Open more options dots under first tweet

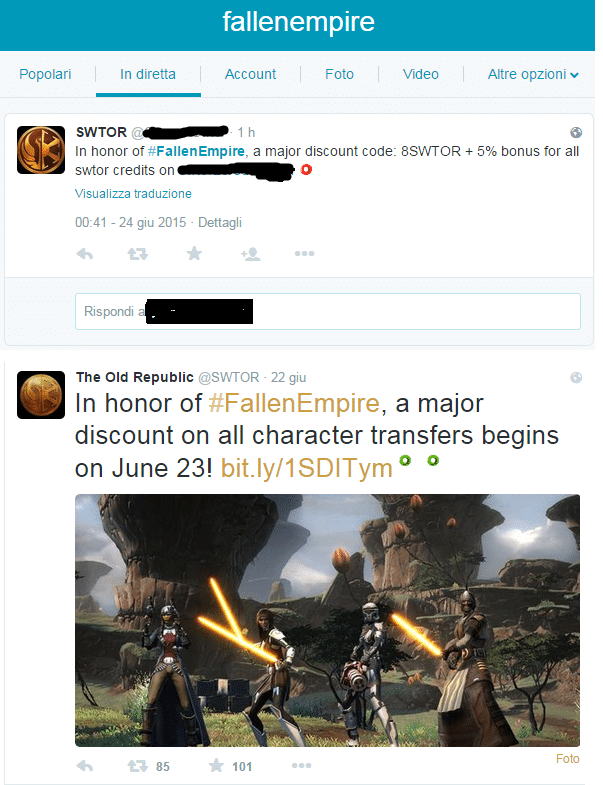pyautogui.click(x=305, y=254)
